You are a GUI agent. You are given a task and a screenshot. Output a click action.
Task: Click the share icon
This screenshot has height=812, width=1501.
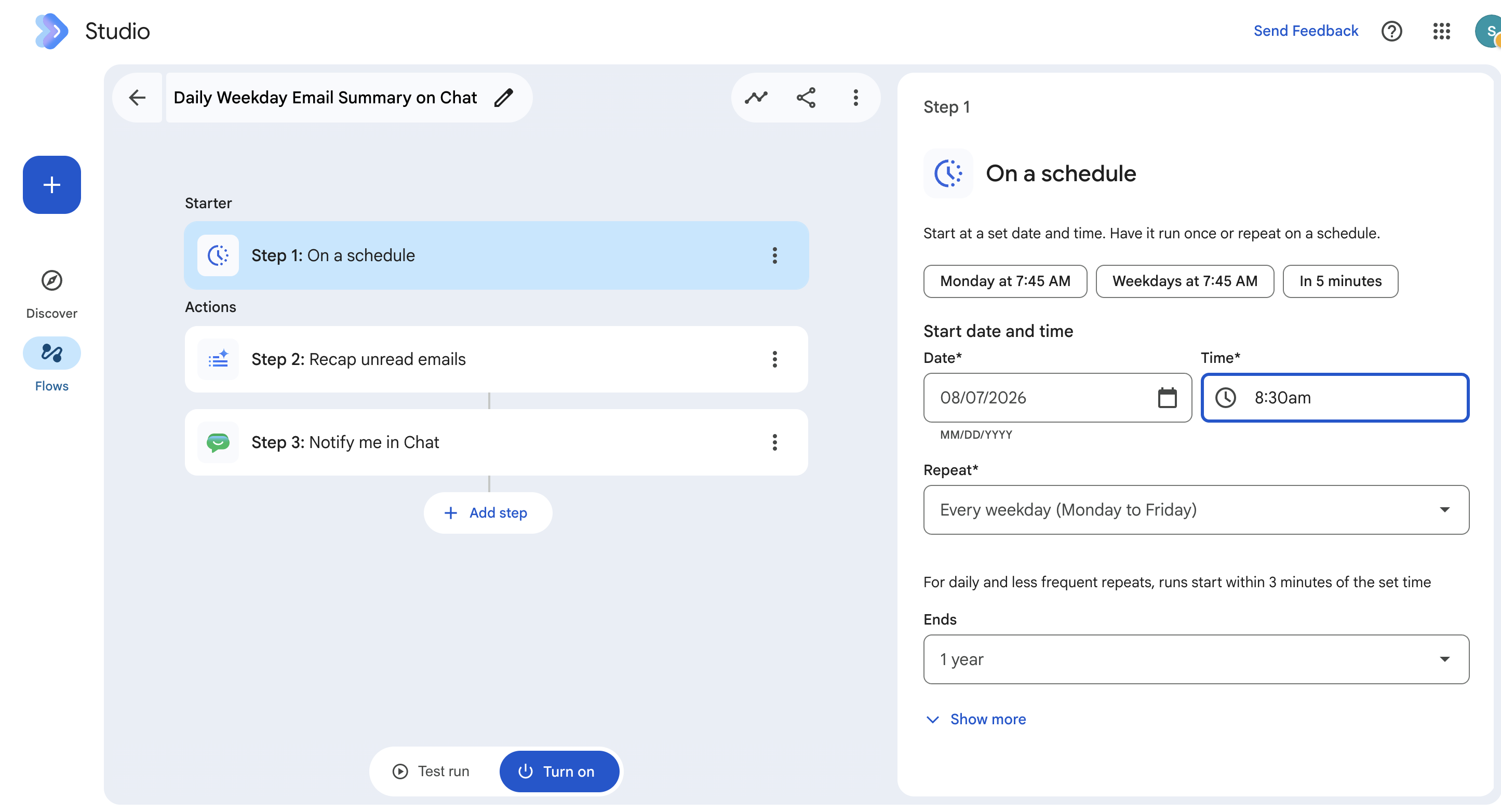click(x=806, y=97)
